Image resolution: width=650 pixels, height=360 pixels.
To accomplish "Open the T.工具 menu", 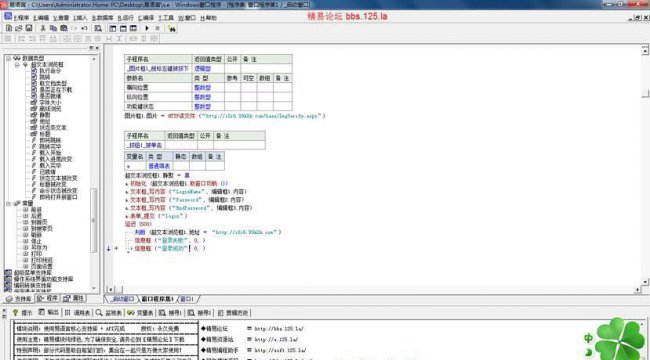I will click(x=166, y=18).
